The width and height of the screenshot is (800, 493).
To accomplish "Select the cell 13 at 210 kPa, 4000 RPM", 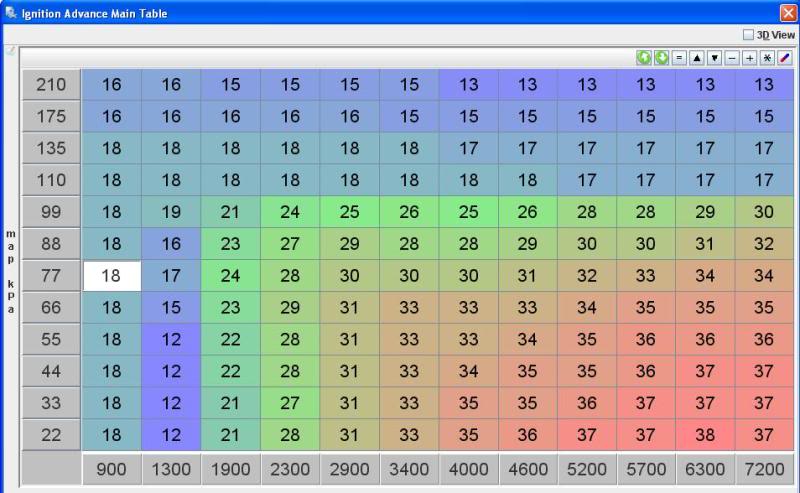I will (x=468, y=85).
